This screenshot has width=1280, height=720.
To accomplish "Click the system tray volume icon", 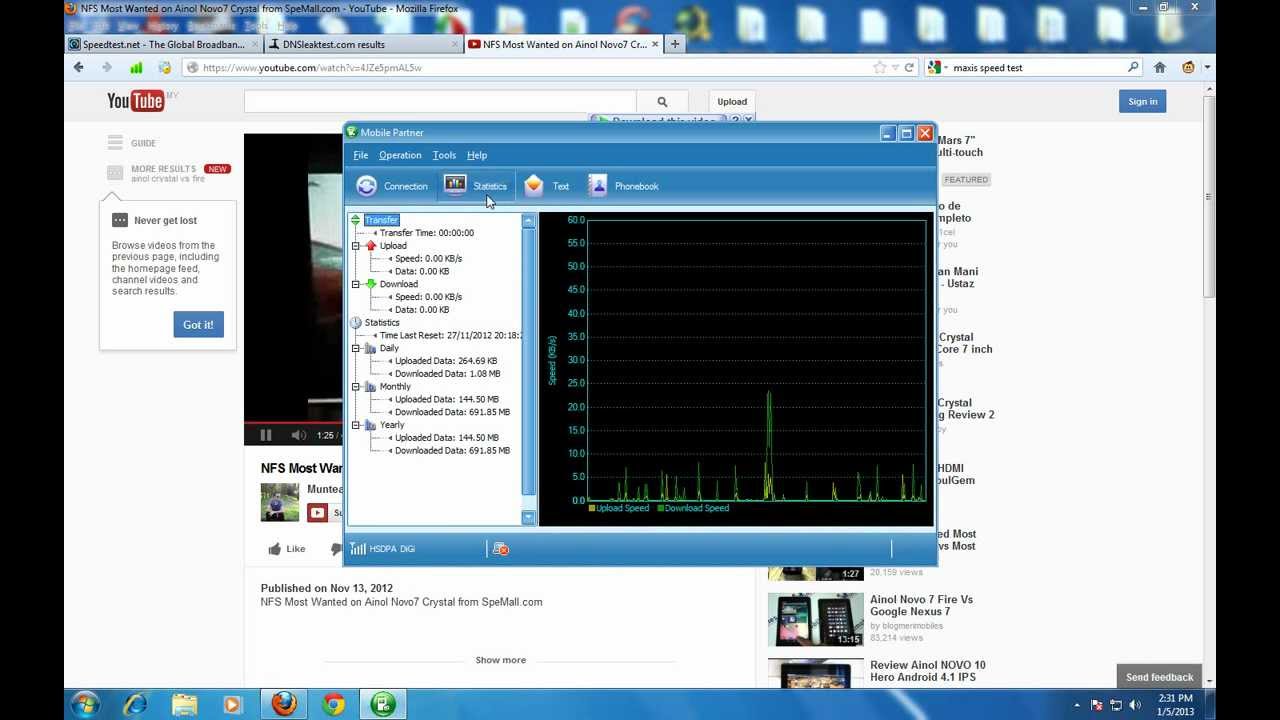I will coord(1134,705).
